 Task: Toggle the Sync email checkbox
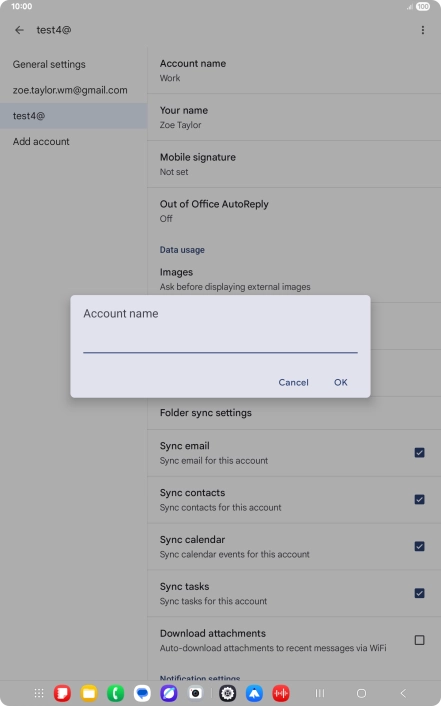419,453
